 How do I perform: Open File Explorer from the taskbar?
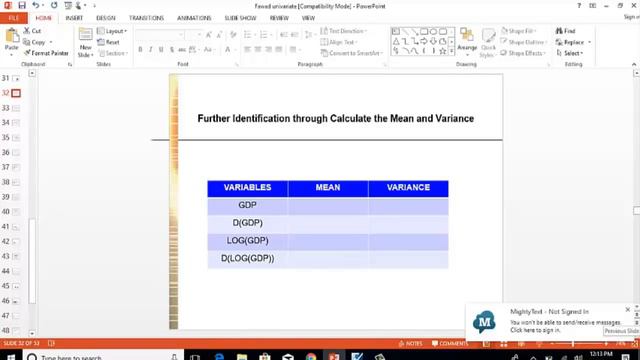click(242, 357)
